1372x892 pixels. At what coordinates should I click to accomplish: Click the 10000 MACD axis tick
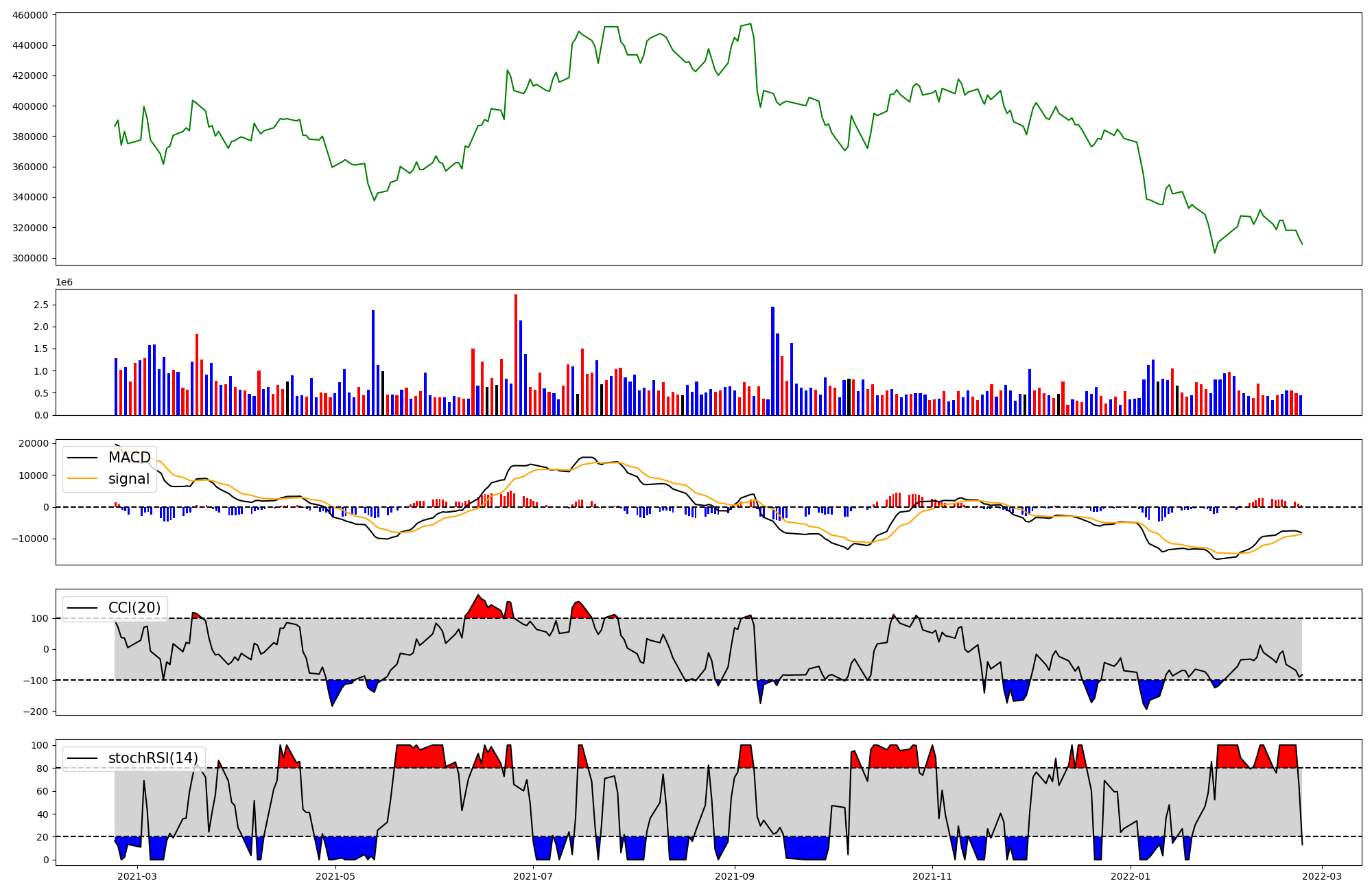coord(33,476)
